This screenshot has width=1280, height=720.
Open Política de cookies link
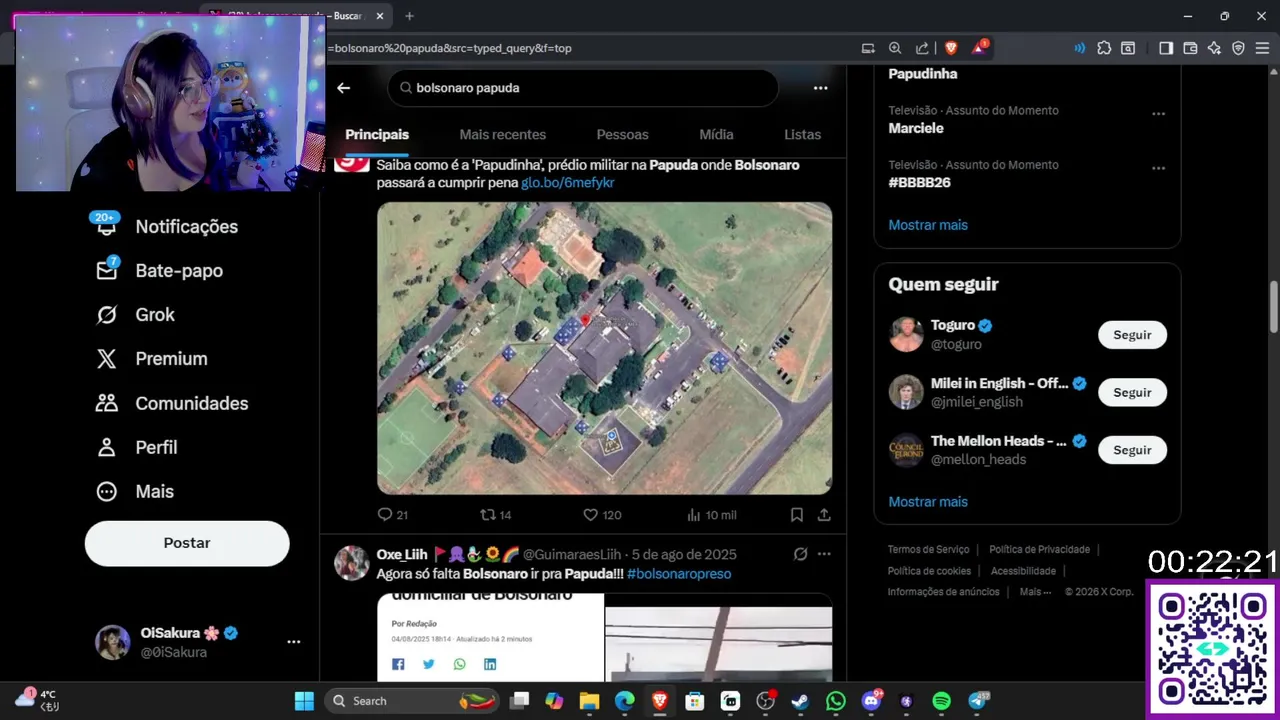point(929,571)
